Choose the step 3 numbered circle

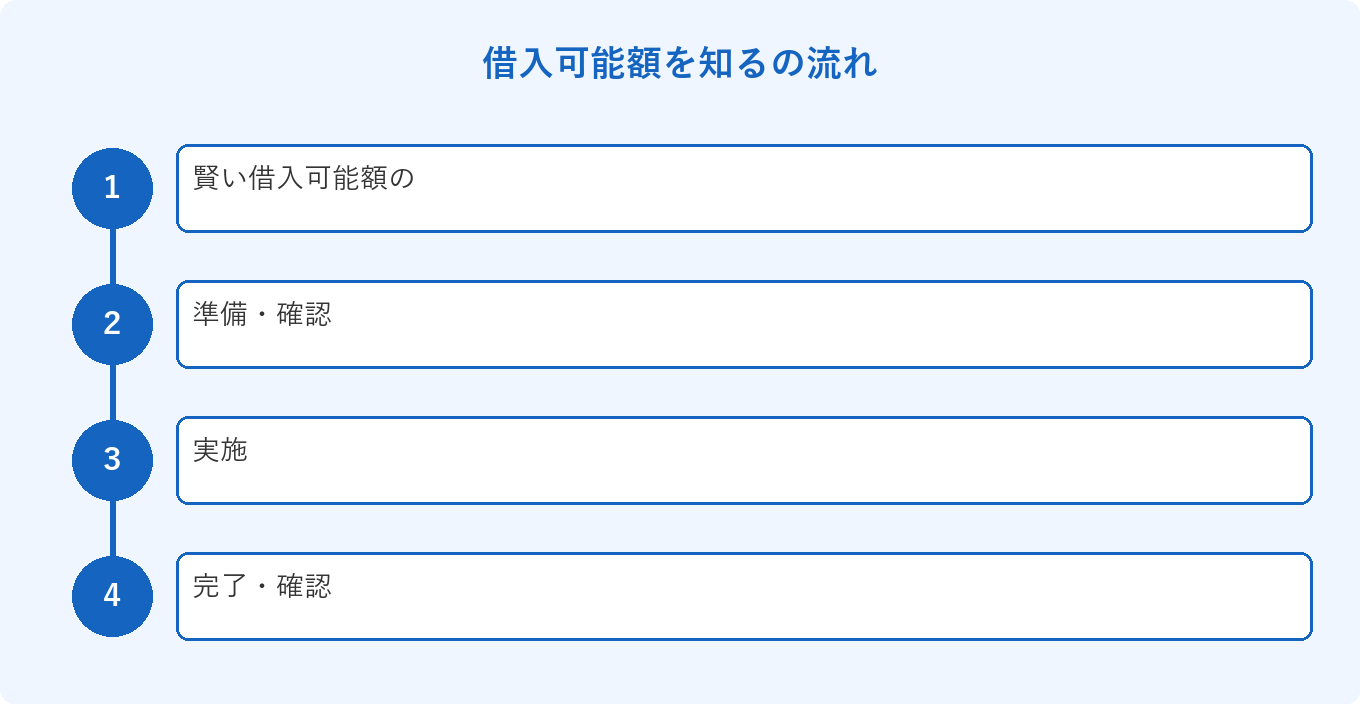coord(112,460)
